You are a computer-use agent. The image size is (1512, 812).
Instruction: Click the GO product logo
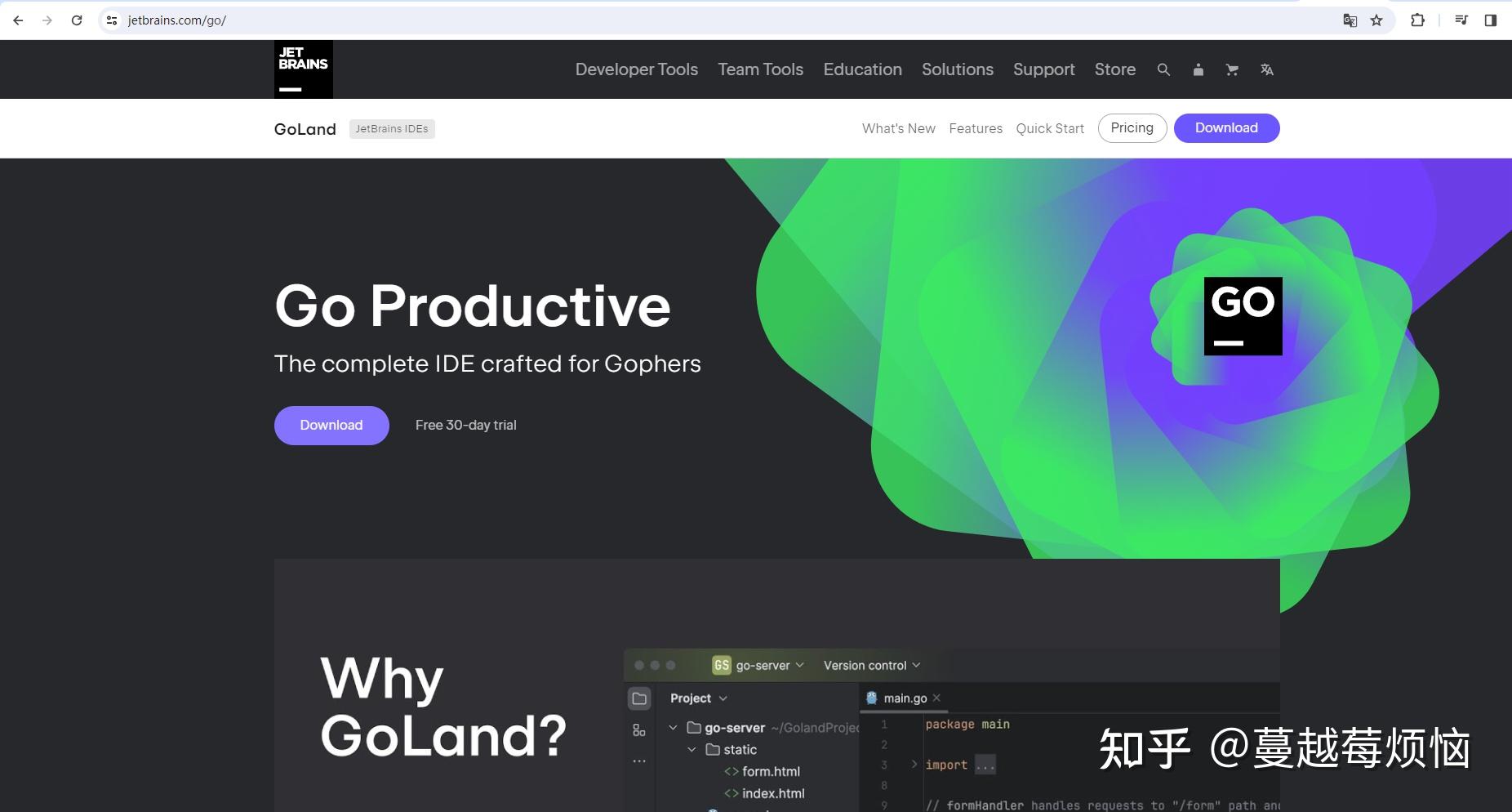1242,315
